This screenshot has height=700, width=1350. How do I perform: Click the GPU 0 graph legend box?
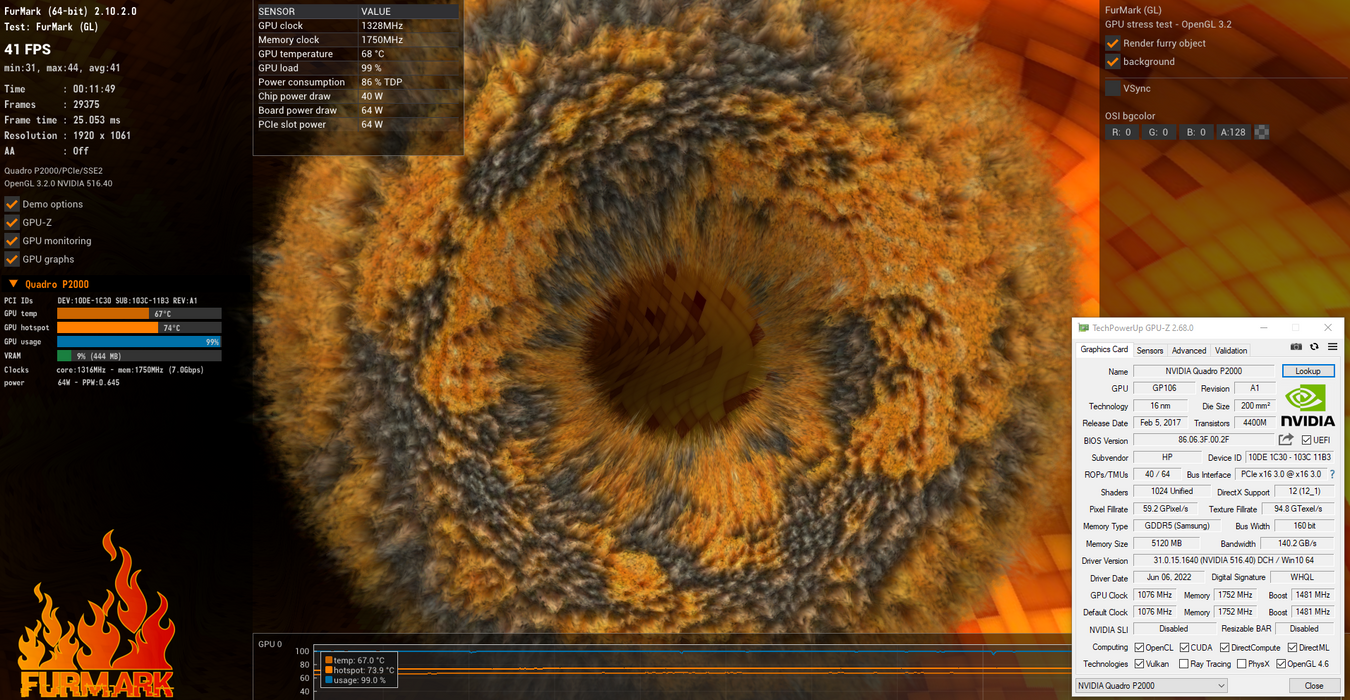pyautogui.click(x=359, y=670)
